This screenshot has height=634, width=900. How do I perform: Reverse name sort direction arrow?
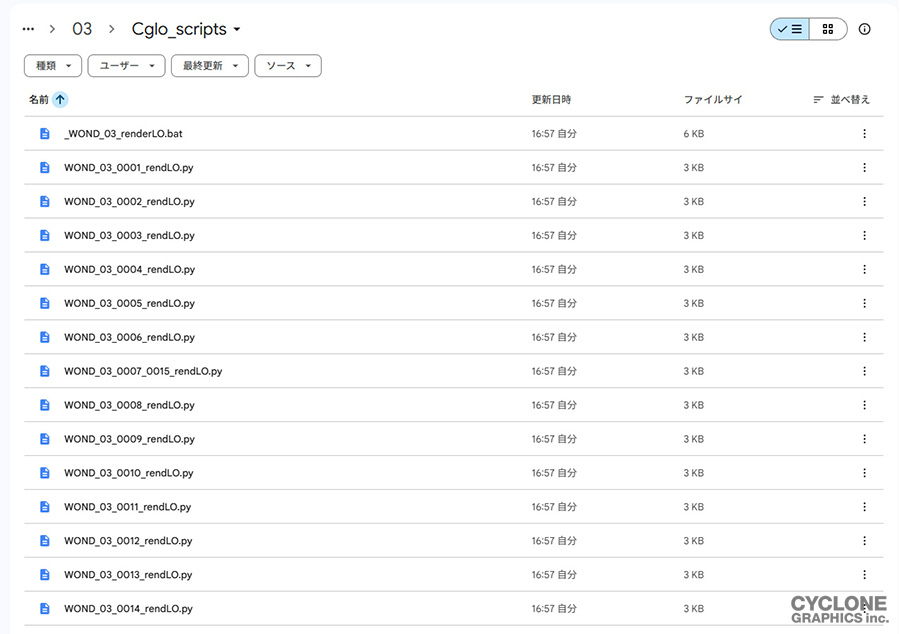[x=60, y=100]
